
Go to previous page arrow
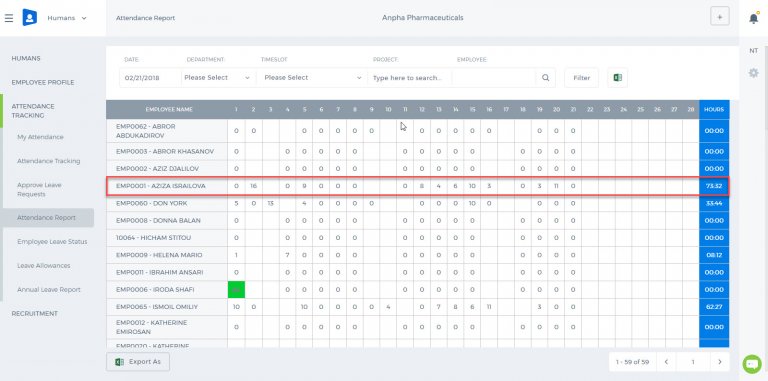pos(666,362)
